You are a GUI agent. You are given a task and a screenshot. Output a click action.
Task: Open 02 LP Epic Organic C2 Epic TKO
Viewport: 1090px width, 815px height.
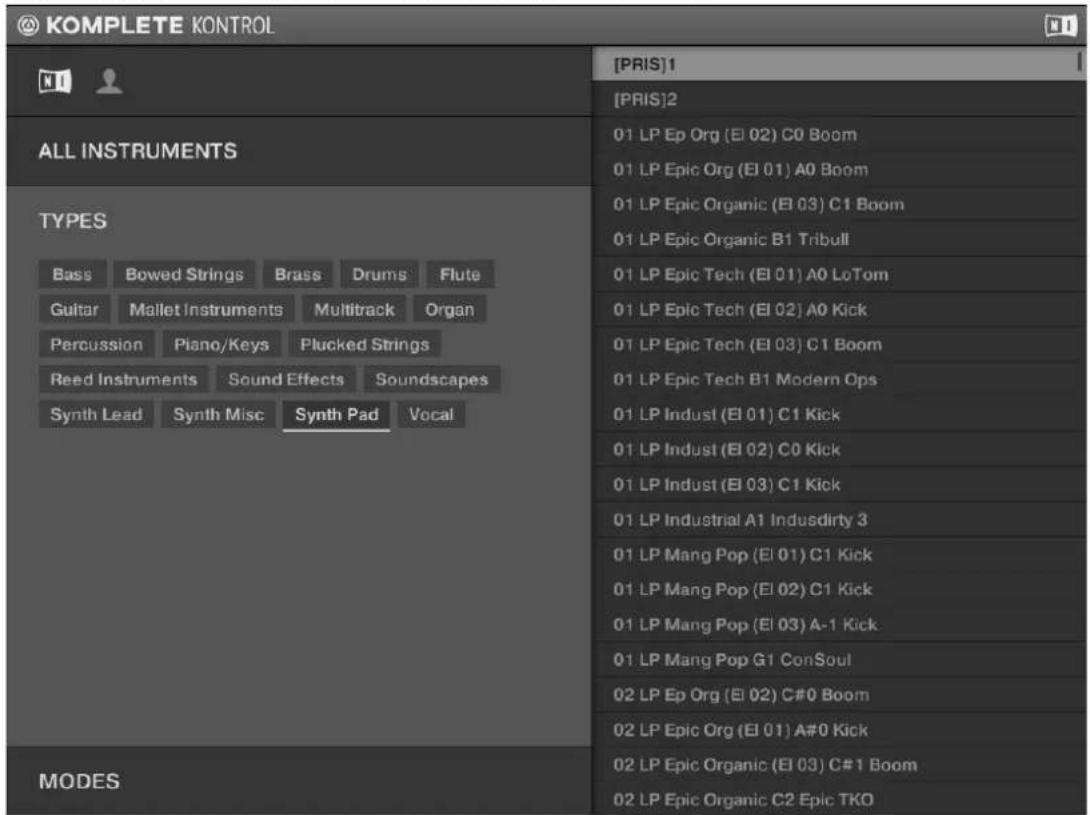(839, 799)
